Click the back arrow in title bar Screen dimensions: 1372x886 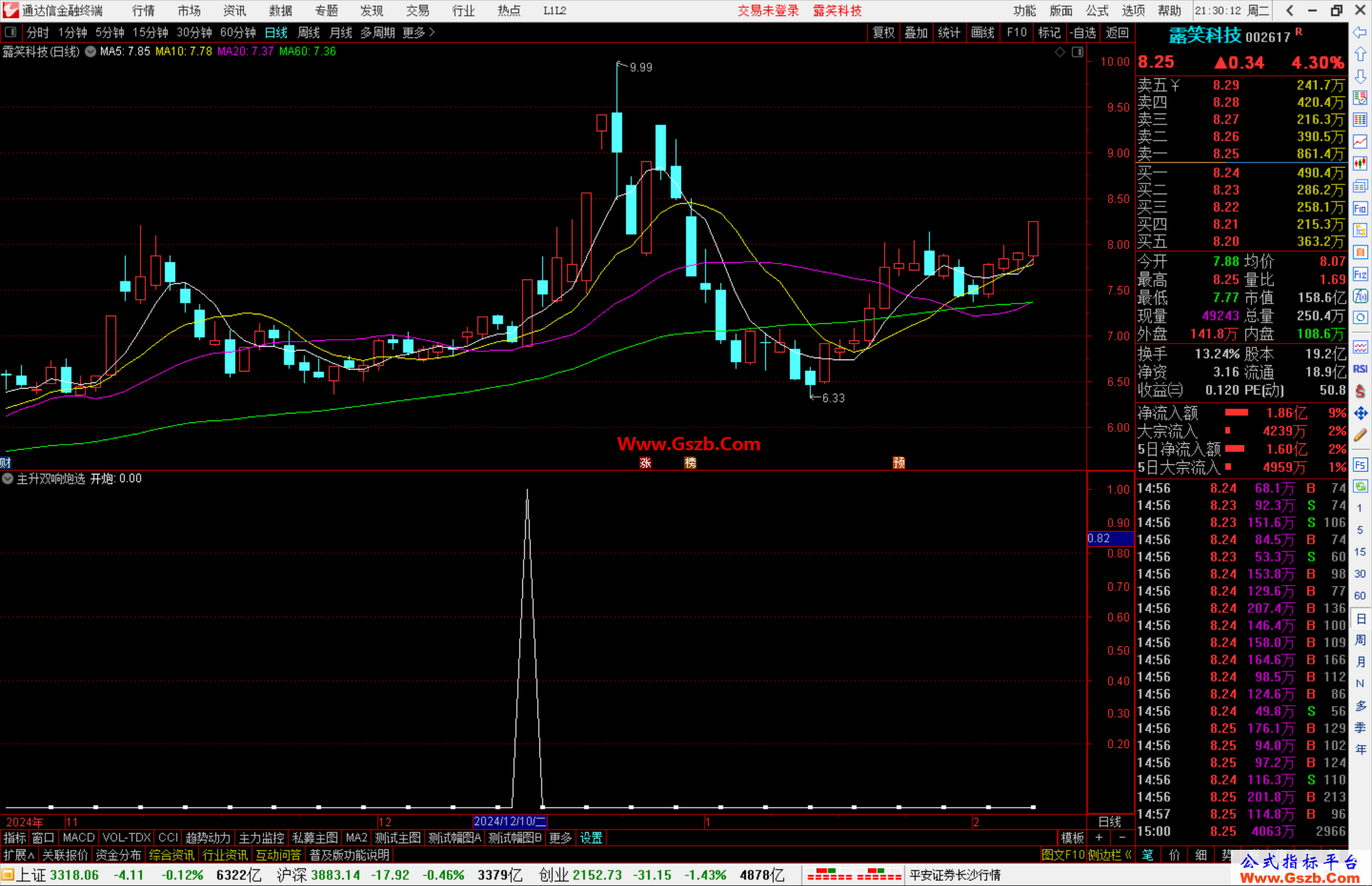1289,11
